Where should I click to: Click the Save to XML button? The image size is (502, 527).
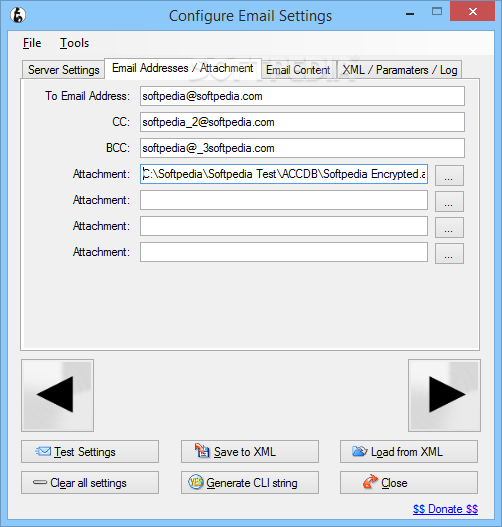point(250,452)
